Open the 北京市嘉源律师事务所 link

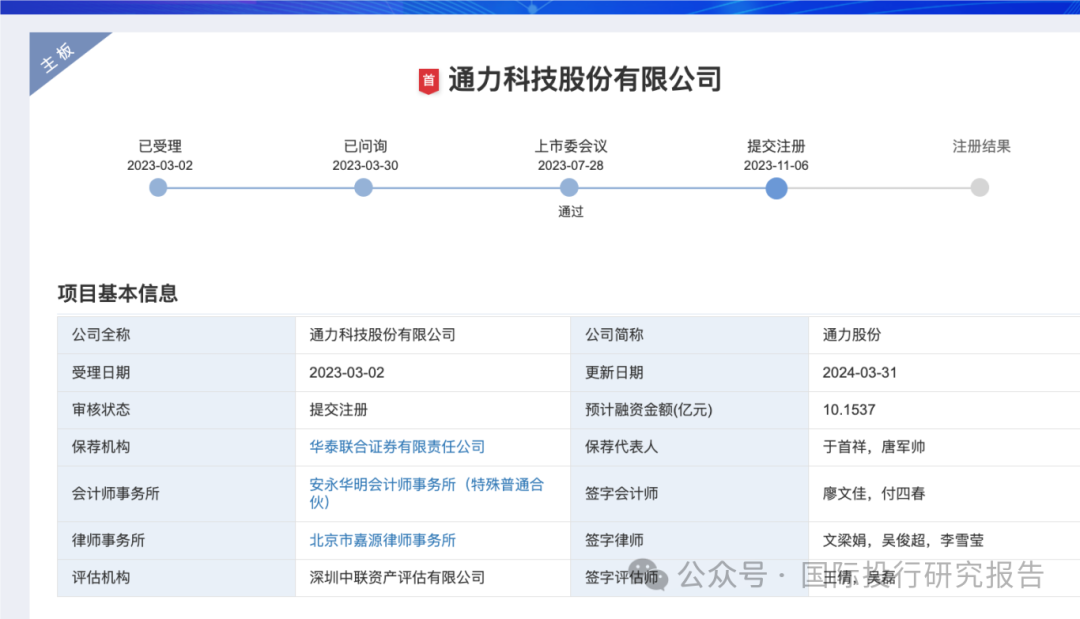tap(382, 541)
